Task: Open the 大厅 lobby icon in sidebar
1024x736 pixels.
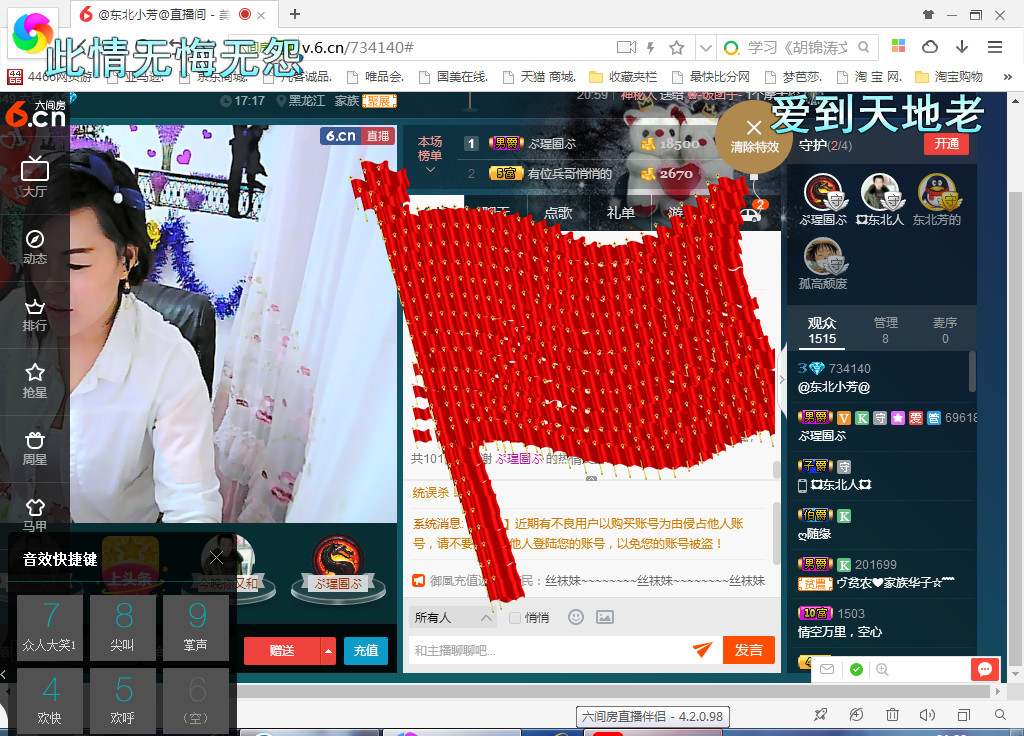Action: pos(35,176)
